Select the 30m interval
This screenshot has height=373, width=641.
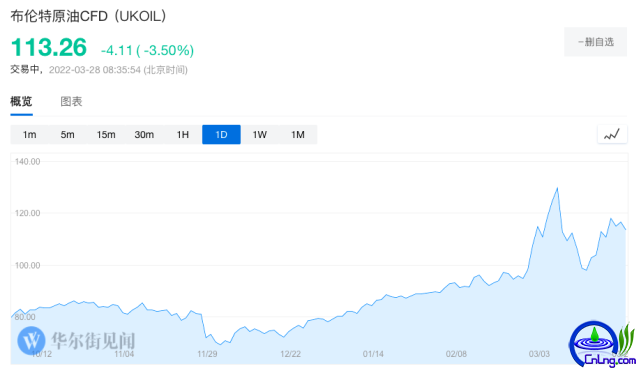click(x=144, y=135)
